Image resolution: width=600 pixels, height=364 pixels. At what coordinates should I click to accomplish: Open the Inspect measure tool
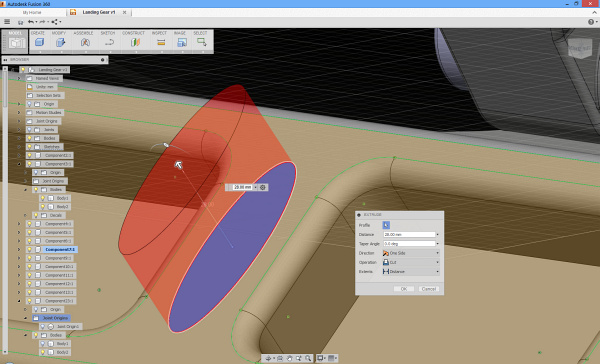click(161, 42)
